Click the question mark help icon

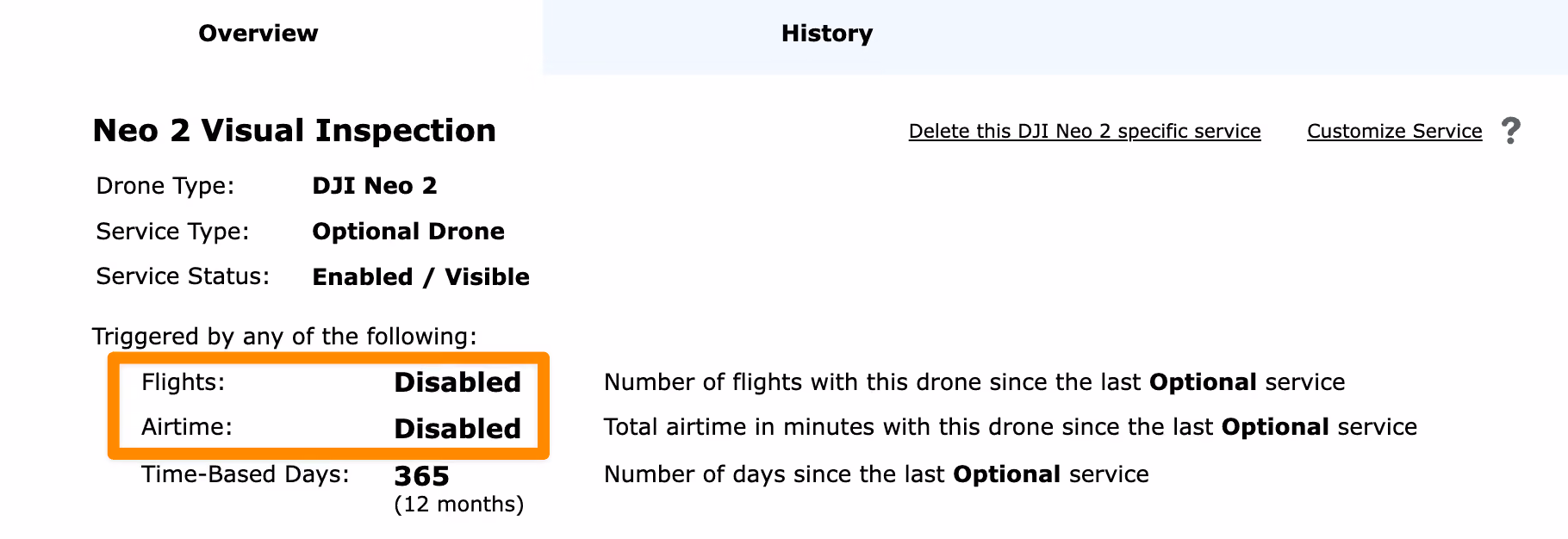tap(1510, 131)
